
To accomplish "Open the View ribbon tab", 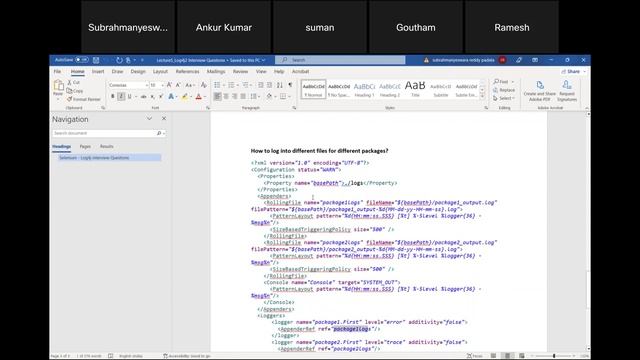I will [x=261, y=71].
